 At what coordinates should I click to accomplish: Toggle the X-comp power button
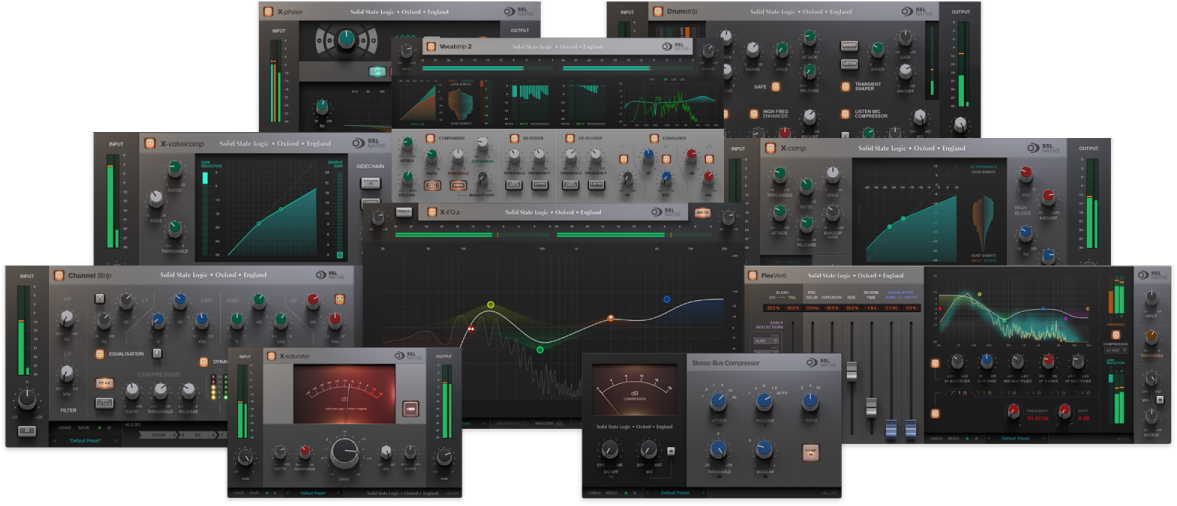(x=770, y=148)
